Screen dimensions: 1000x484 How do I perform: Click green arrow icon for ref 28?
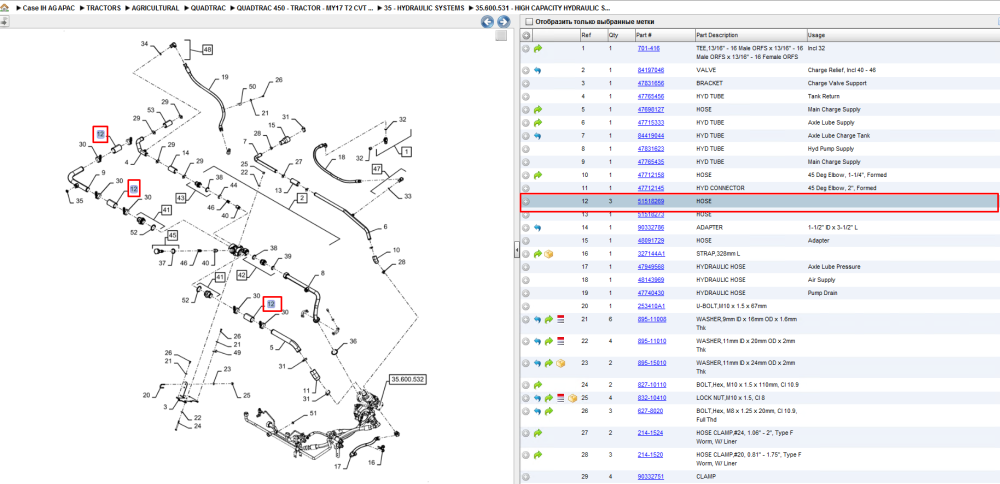[x=538, y=455]
